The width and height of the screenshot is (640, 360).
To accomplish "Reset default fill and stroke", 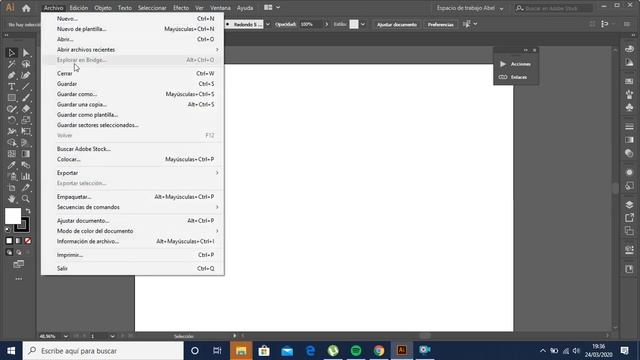I will pyautogui.click(x=7, y=229).
